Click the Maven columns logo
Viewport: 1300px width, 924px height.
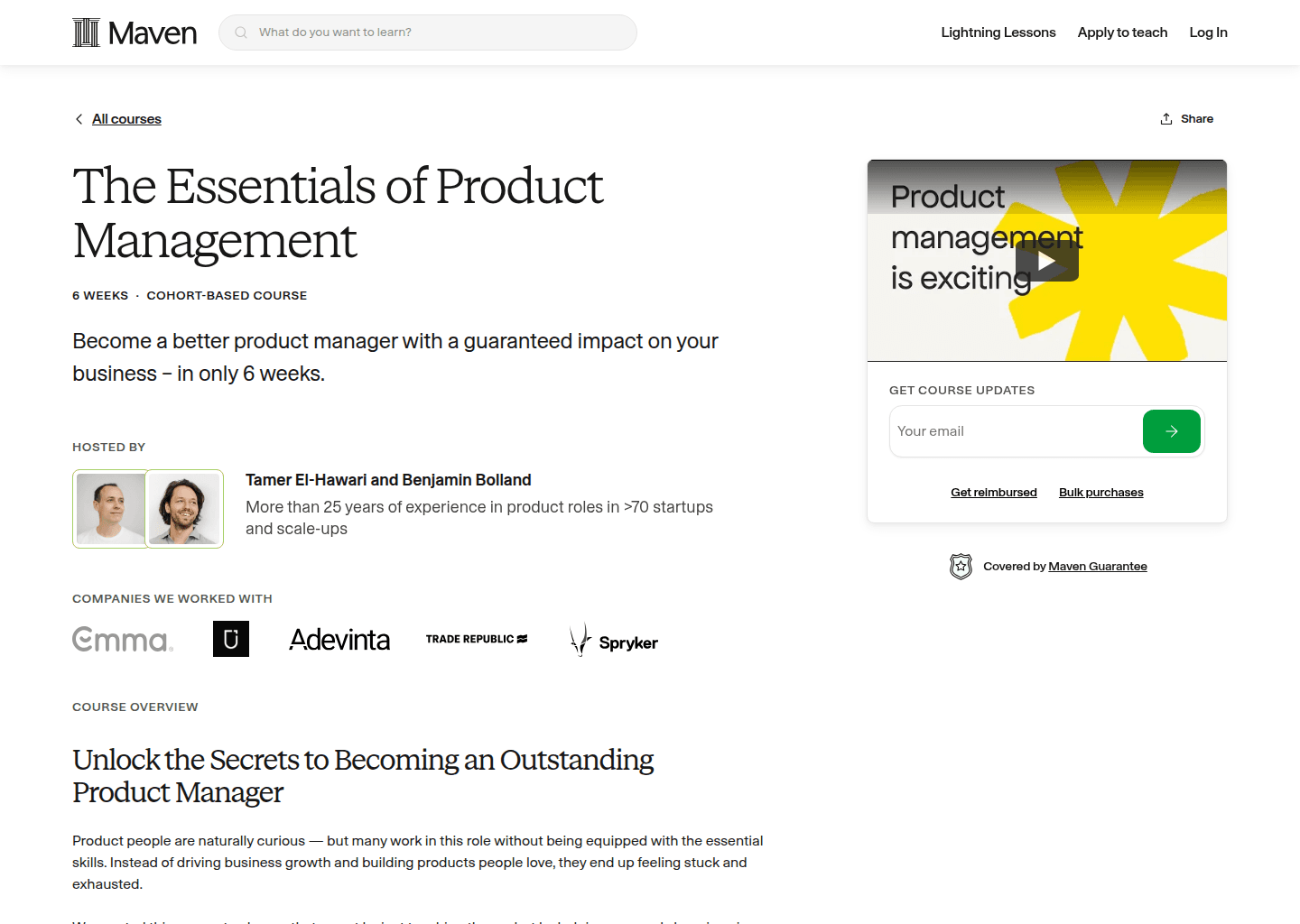(x=87, y=32)
